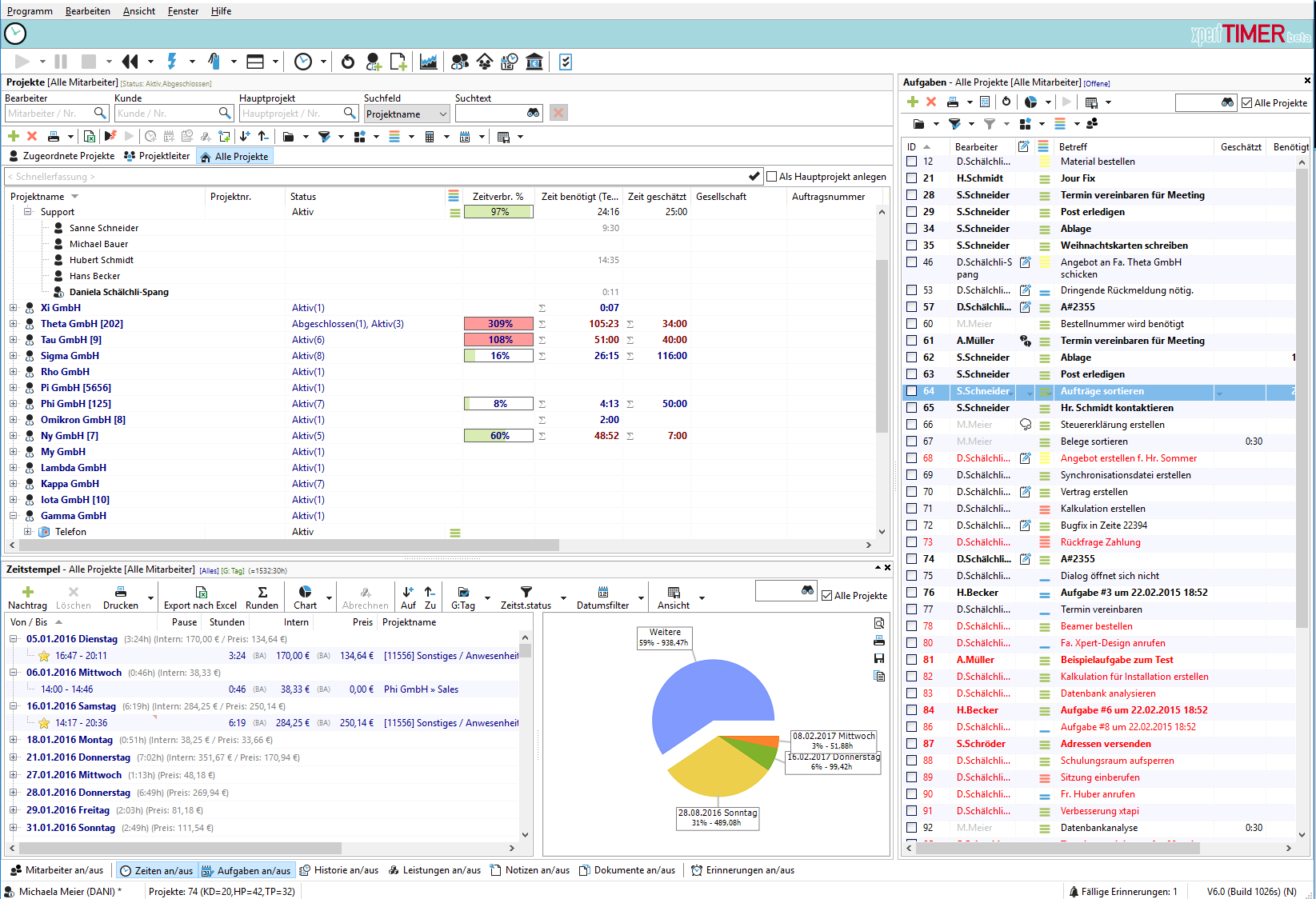Viewport: 1316px width, 899px height.
Task: Click Export nach Excel in Zeitstempel
Action: 201,597
